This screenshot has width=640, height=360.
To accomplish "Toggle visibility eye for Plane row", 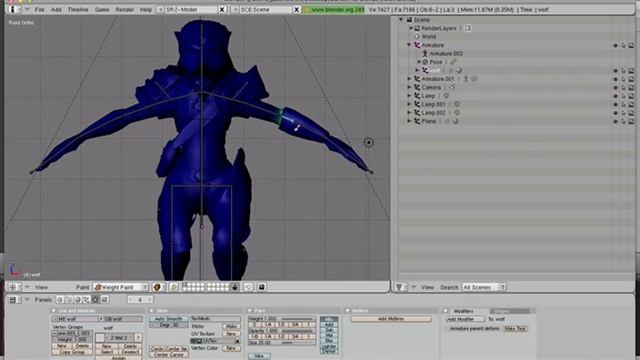I will pos(616,121).
